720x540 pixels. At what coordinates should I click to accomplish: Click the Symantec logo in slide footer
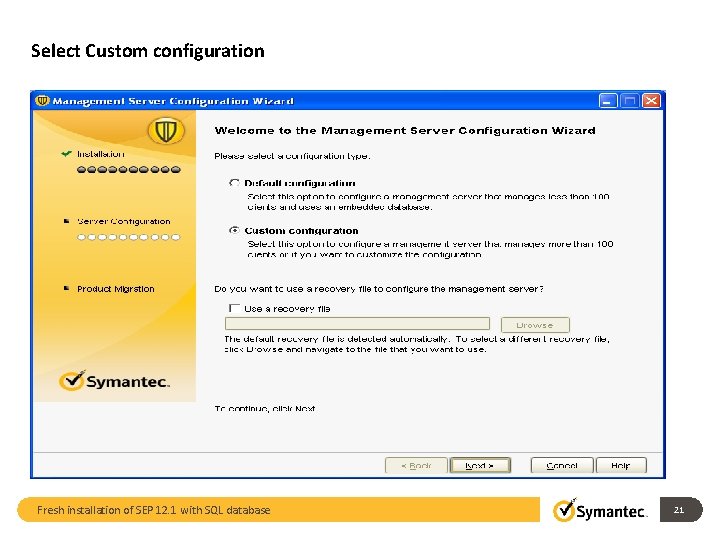[600, 511]
